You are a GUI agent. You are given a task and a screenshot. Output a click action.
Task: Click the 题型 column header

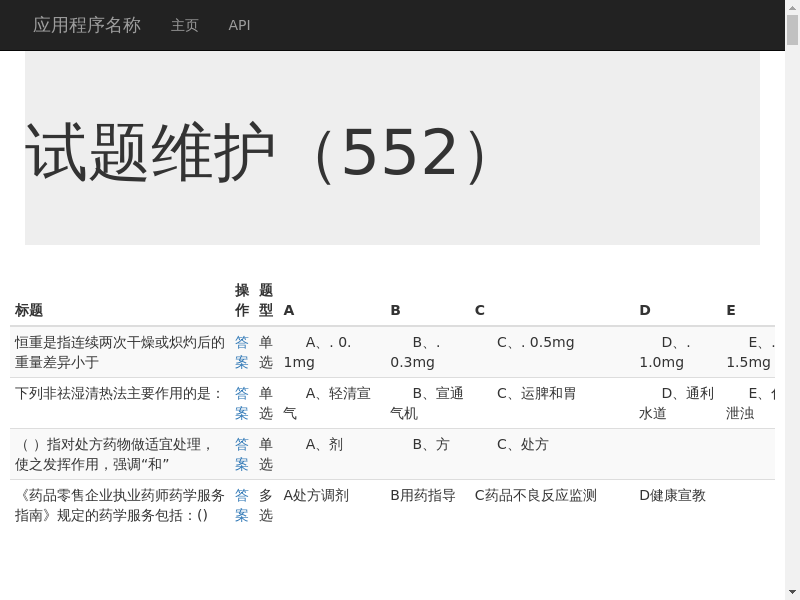(x=266, y=300)
